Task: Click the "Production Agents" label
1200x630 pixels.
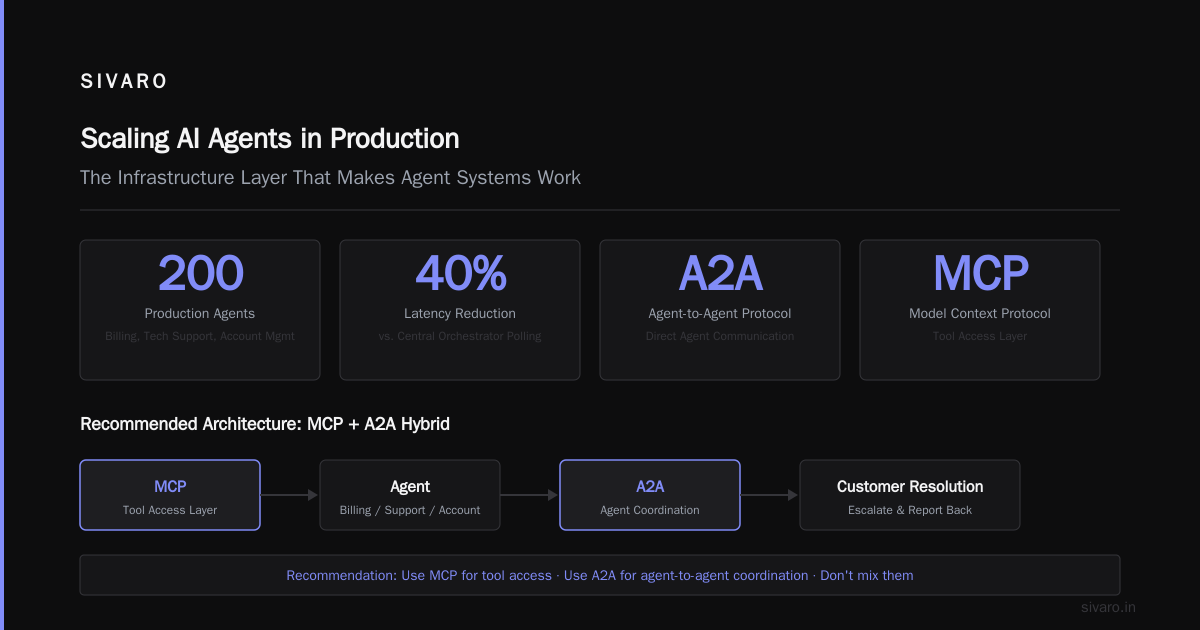Action: pyautogui.click(x=200, y=314)
